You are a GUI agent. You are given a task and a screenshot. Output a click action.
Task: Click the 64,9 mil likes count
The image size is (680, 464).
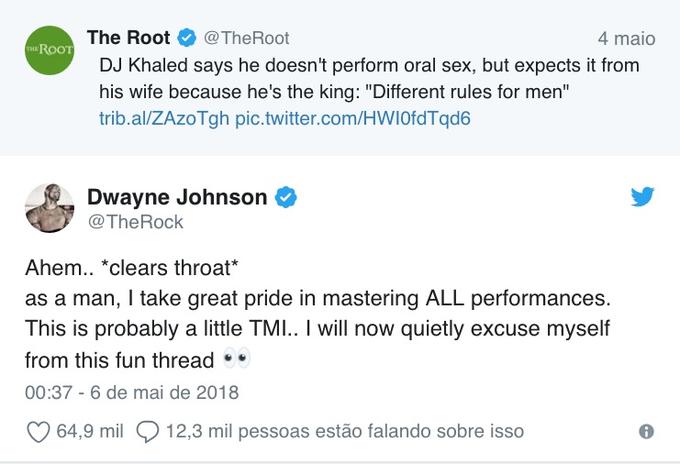click(x=90, y=432)
